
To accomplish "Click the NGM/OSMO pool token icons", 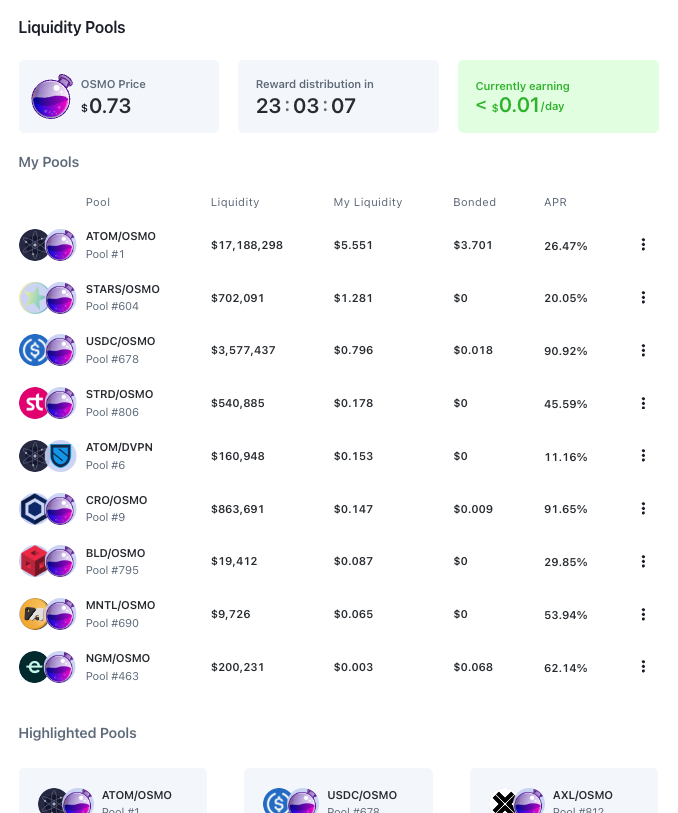I will click(48, 667).
